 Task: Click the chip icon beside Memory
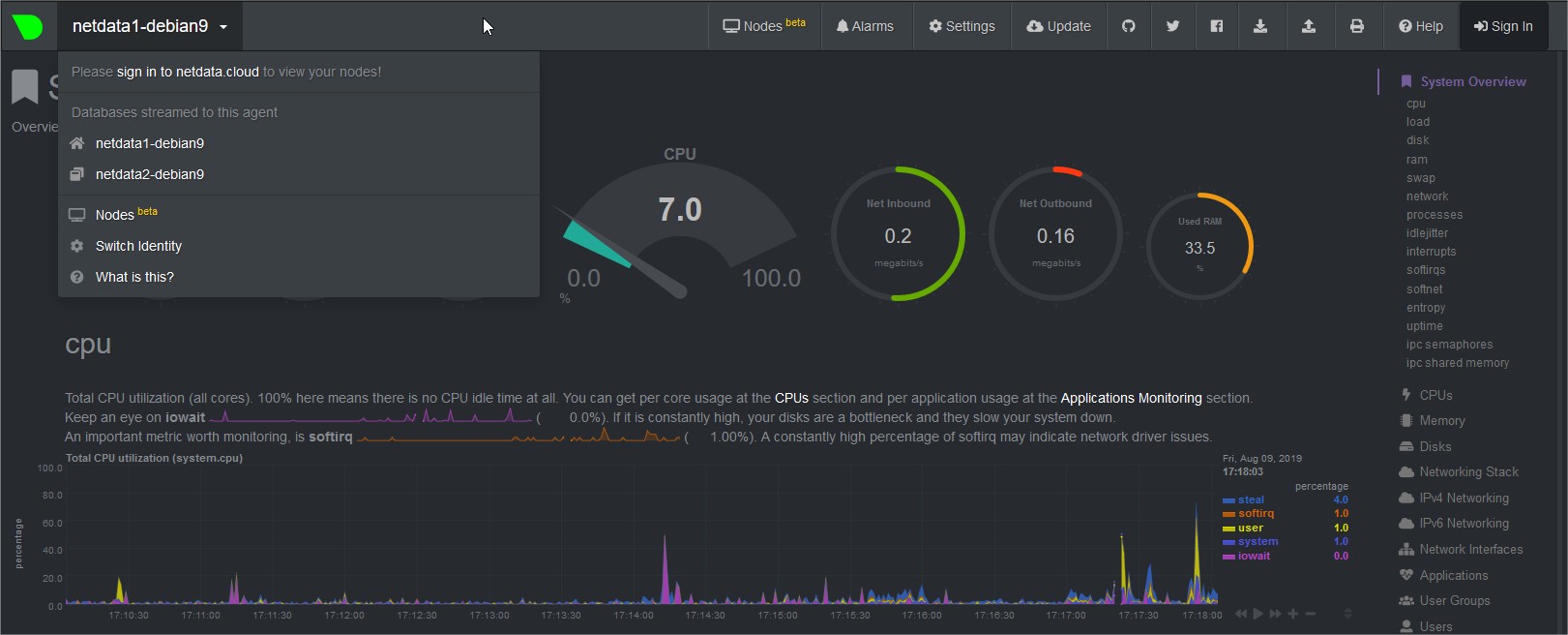point(1405,420)
